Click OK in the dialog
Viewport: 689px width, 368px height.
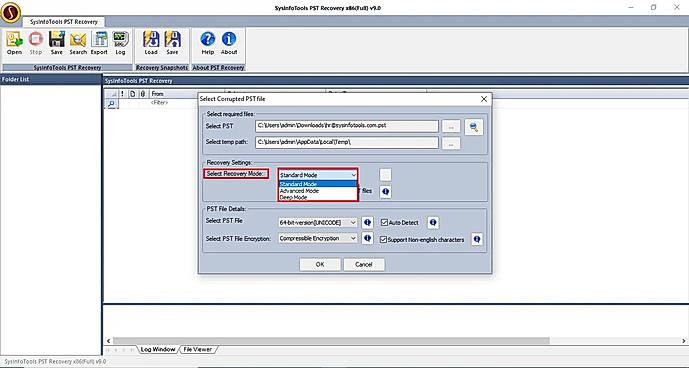tap(320, 264)
